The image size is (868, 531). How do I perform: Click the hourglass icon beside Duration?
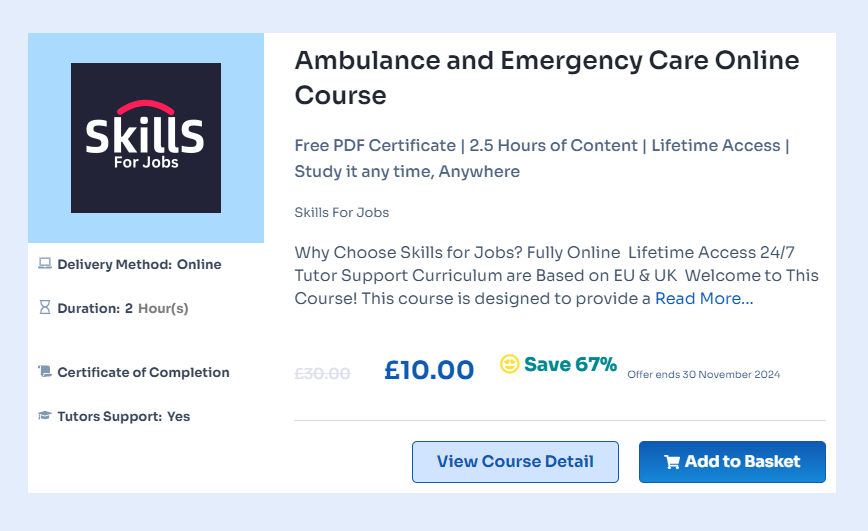click(44, 308)
